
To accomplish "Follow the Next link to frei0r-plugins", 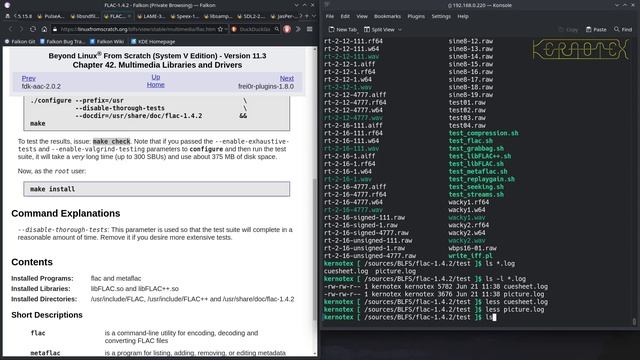I will 287,78.
